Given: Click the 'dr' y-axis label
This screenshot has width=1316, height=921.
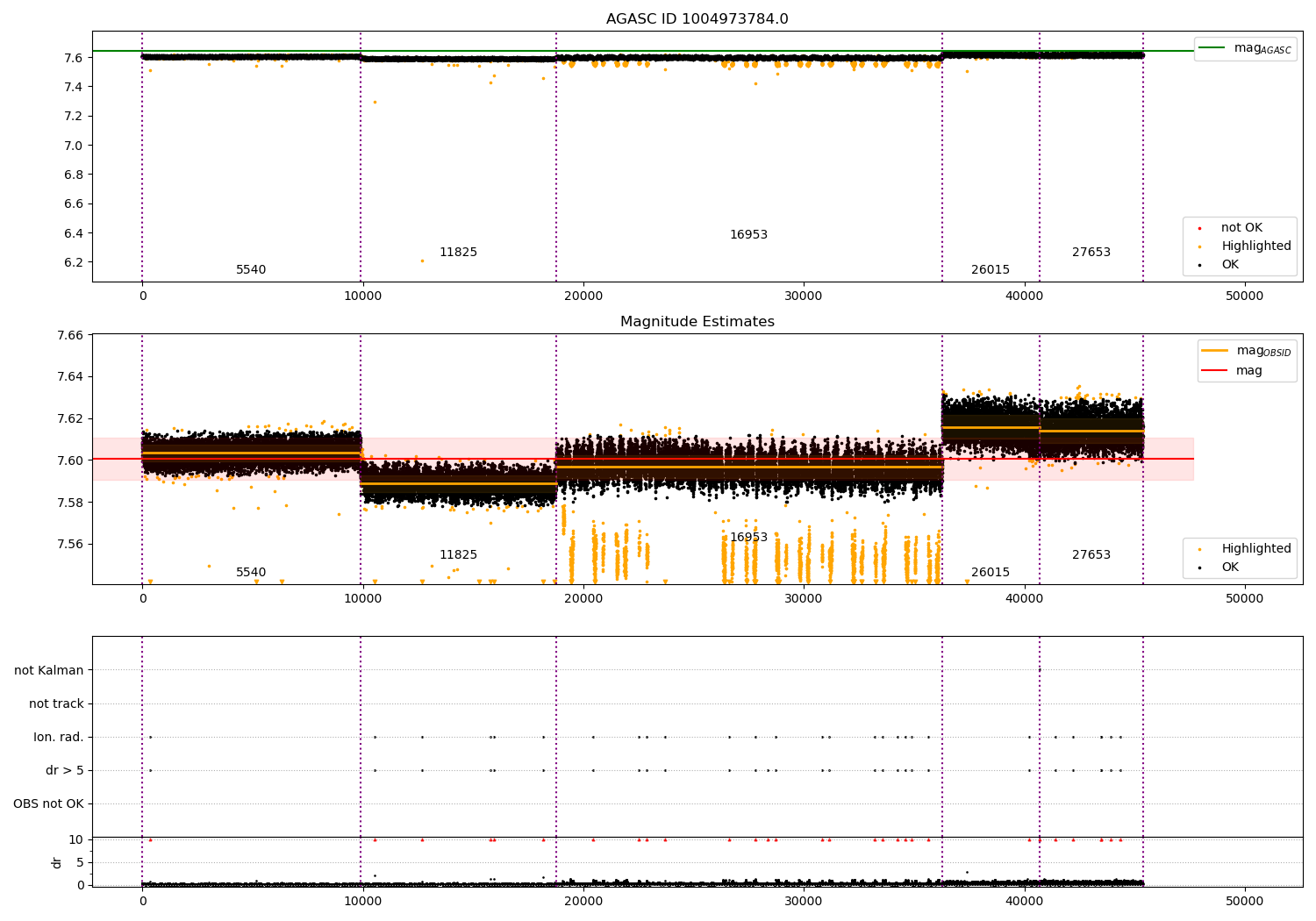Looking at the screenshot, I should pos(57,862).
